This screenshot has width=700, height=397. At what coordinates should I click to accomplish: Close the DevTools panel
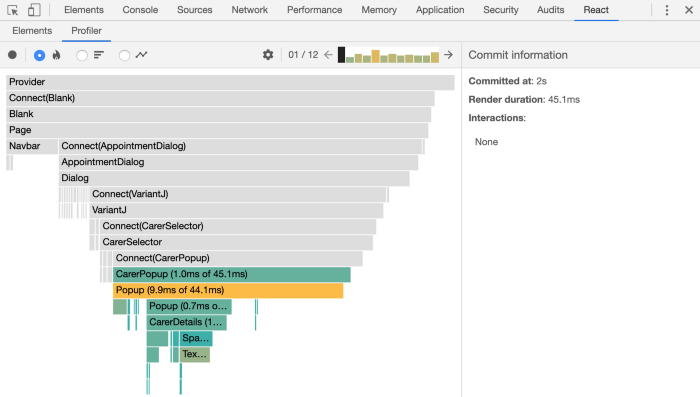point(689,10)
